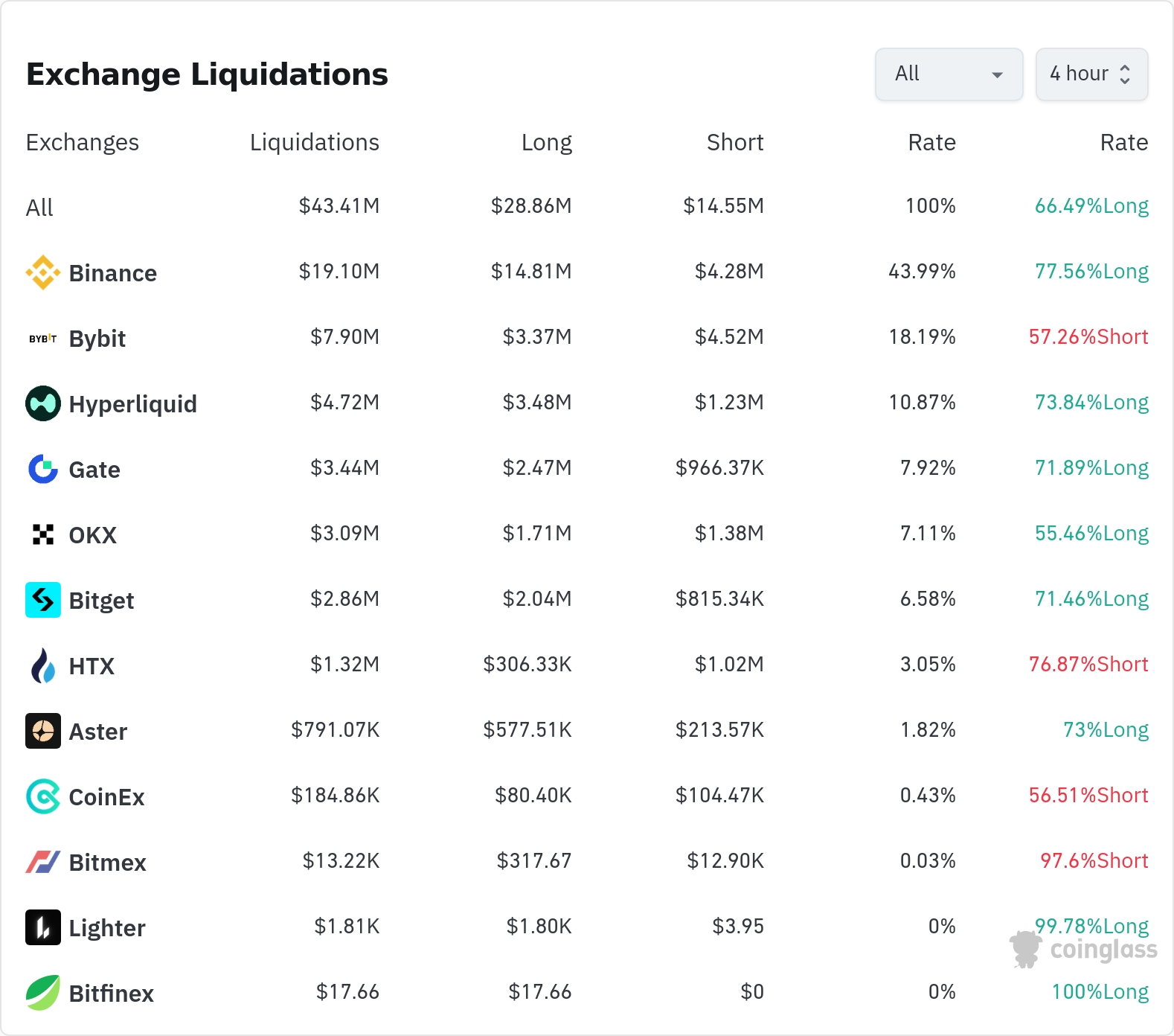This screenshot has height=1036, width=1174.
Task: Click the Aster logo icon
Action: pyautogui.click(x=43, y=731)
